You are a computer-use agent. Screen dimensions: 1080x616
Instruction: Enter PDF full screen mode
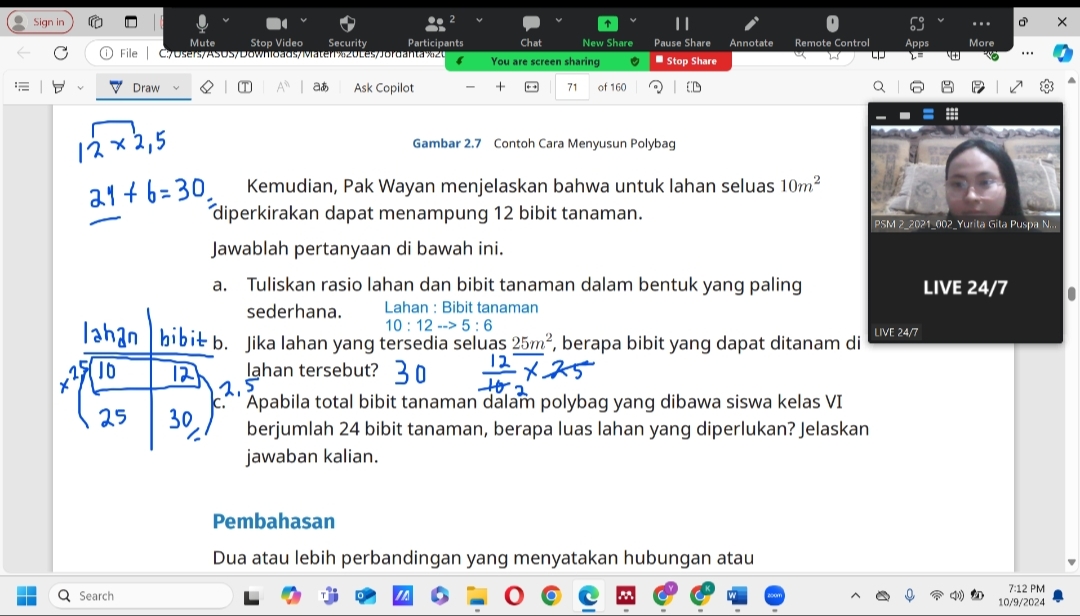(x=1016, y=87)
